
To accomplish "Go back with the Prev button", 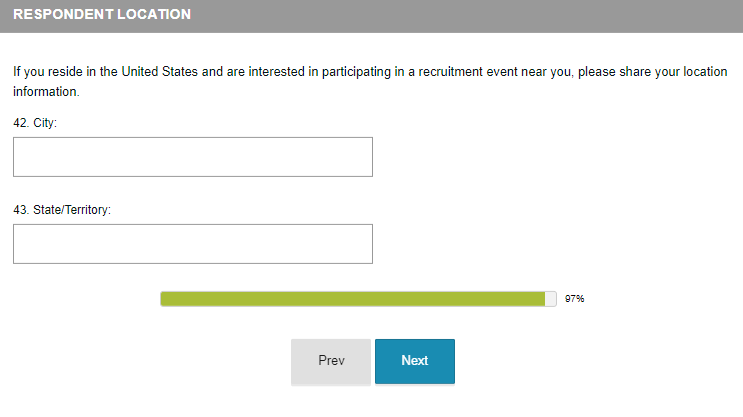I will (x=331, y=361).
